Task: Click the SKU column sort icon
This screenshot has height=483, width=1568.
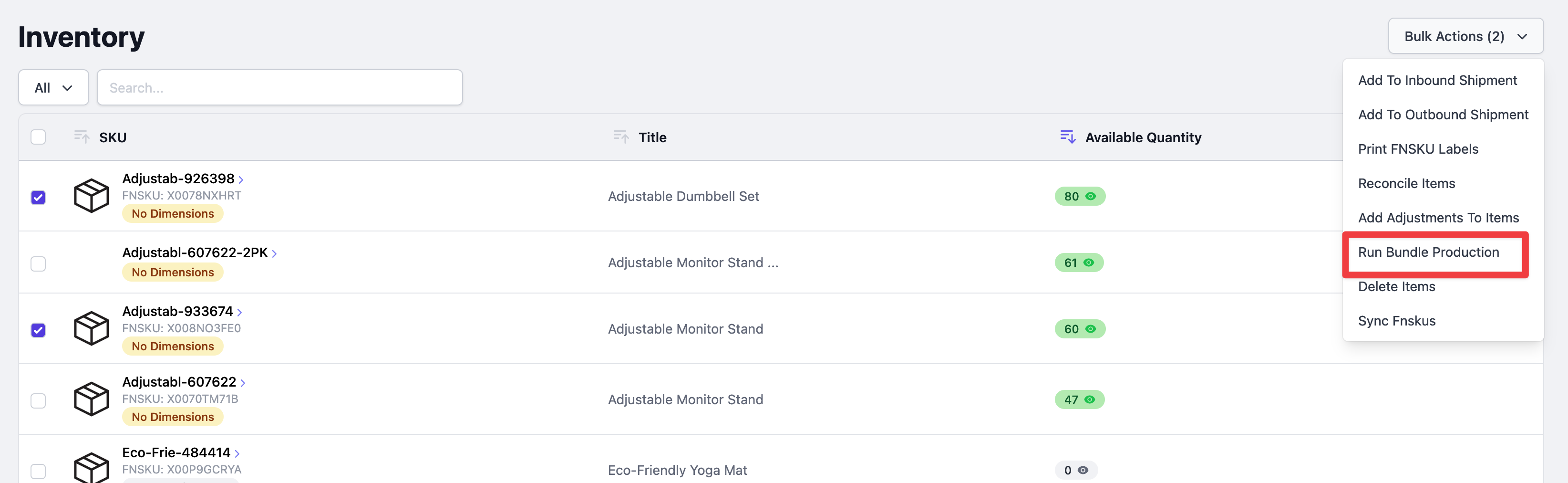Action: (x=81, y=136)
